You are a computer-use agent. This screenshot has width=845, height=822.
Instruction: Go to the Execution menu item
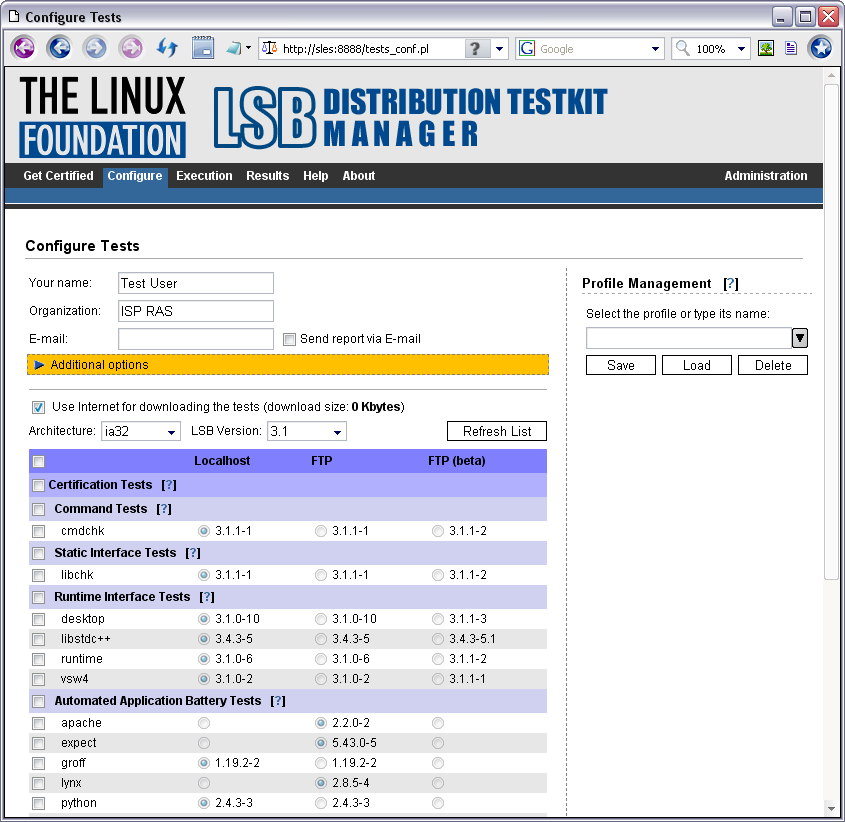[x=204, y=176]
